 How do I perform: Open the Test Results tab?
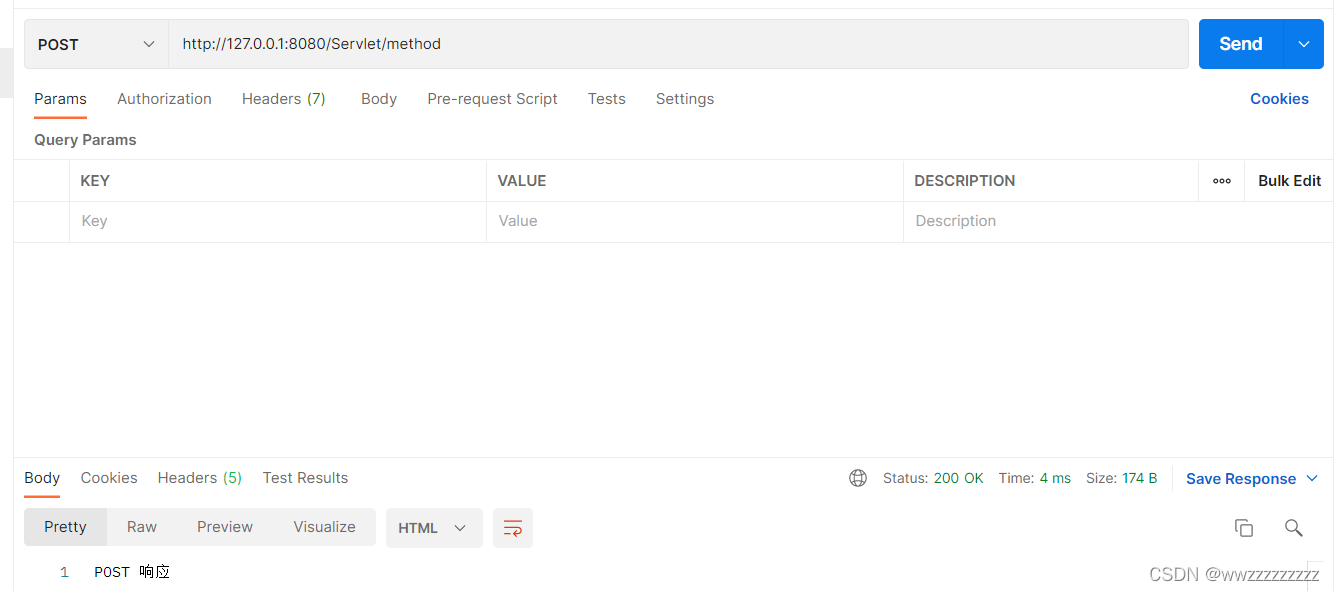[x=305, y=478]
